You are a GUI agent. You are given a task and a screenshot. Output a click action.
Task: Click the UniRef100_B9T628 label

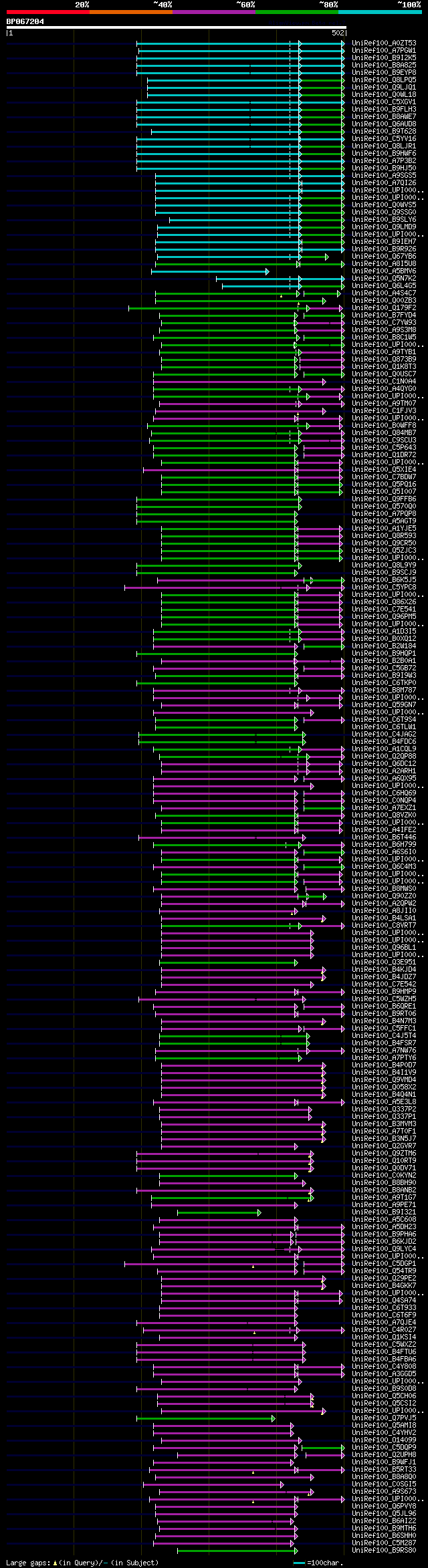[384, 131]
